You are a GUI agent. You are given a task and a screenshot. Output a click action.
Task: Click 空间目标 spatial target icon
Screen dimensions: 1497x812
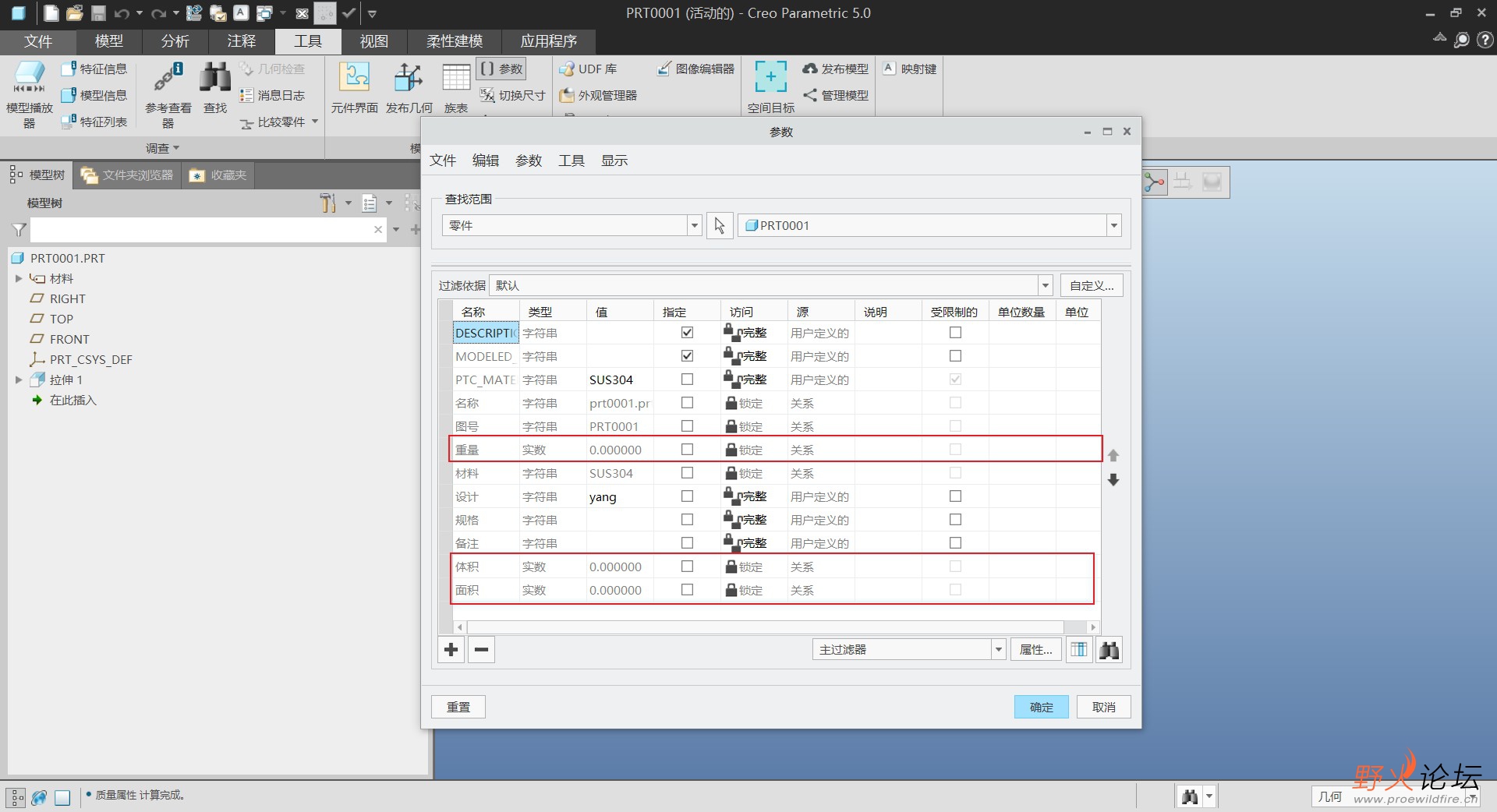click(770, 76)
